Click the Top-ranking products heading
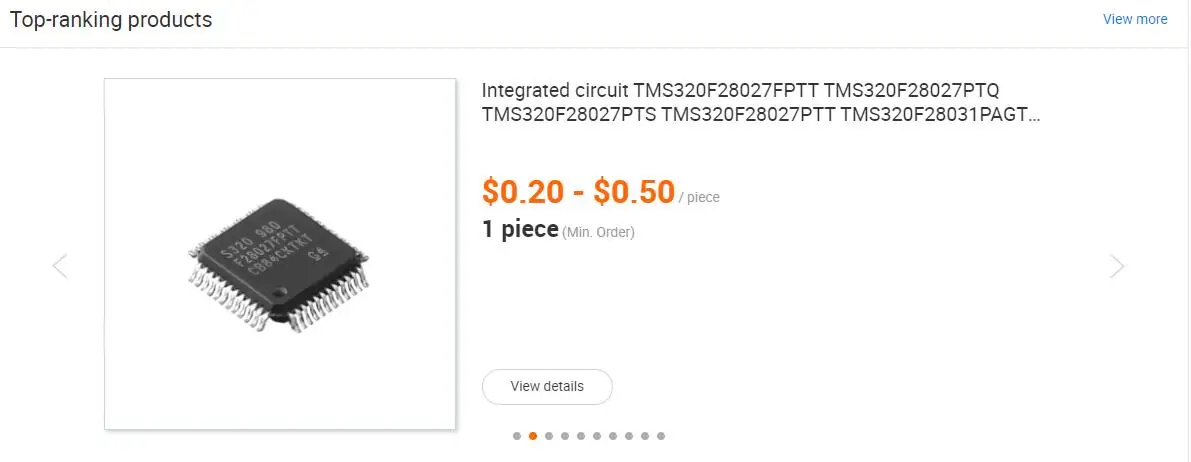This screenshot has height=462, width=1191. tap(111, 20)
